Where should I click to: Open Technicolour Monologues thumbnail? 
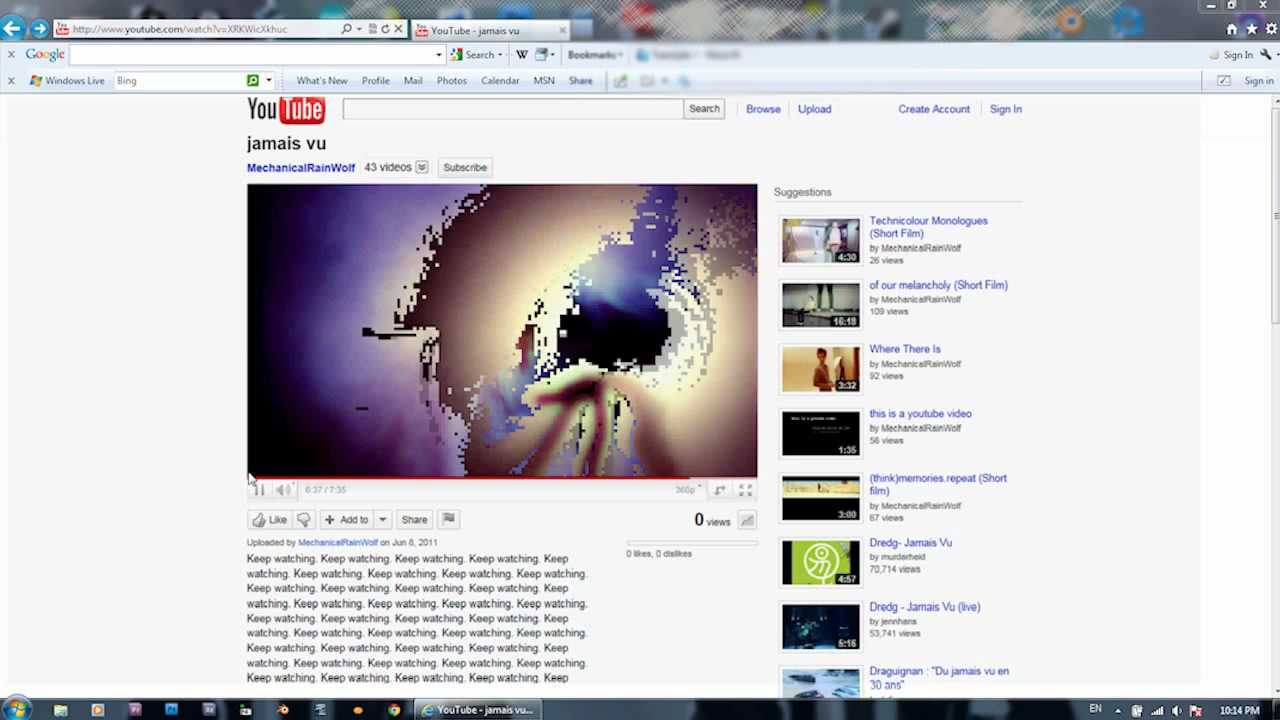[820, 241]
